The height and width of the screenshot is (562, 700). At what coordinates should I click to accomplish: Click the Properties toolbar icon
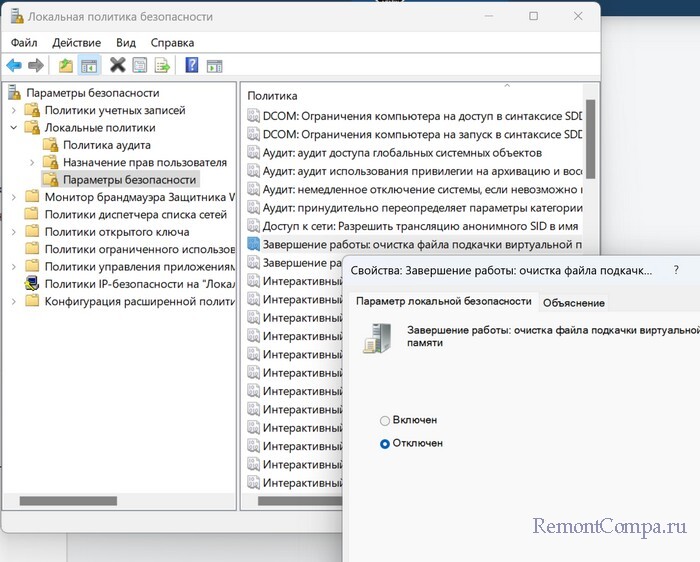click(139, 66)
